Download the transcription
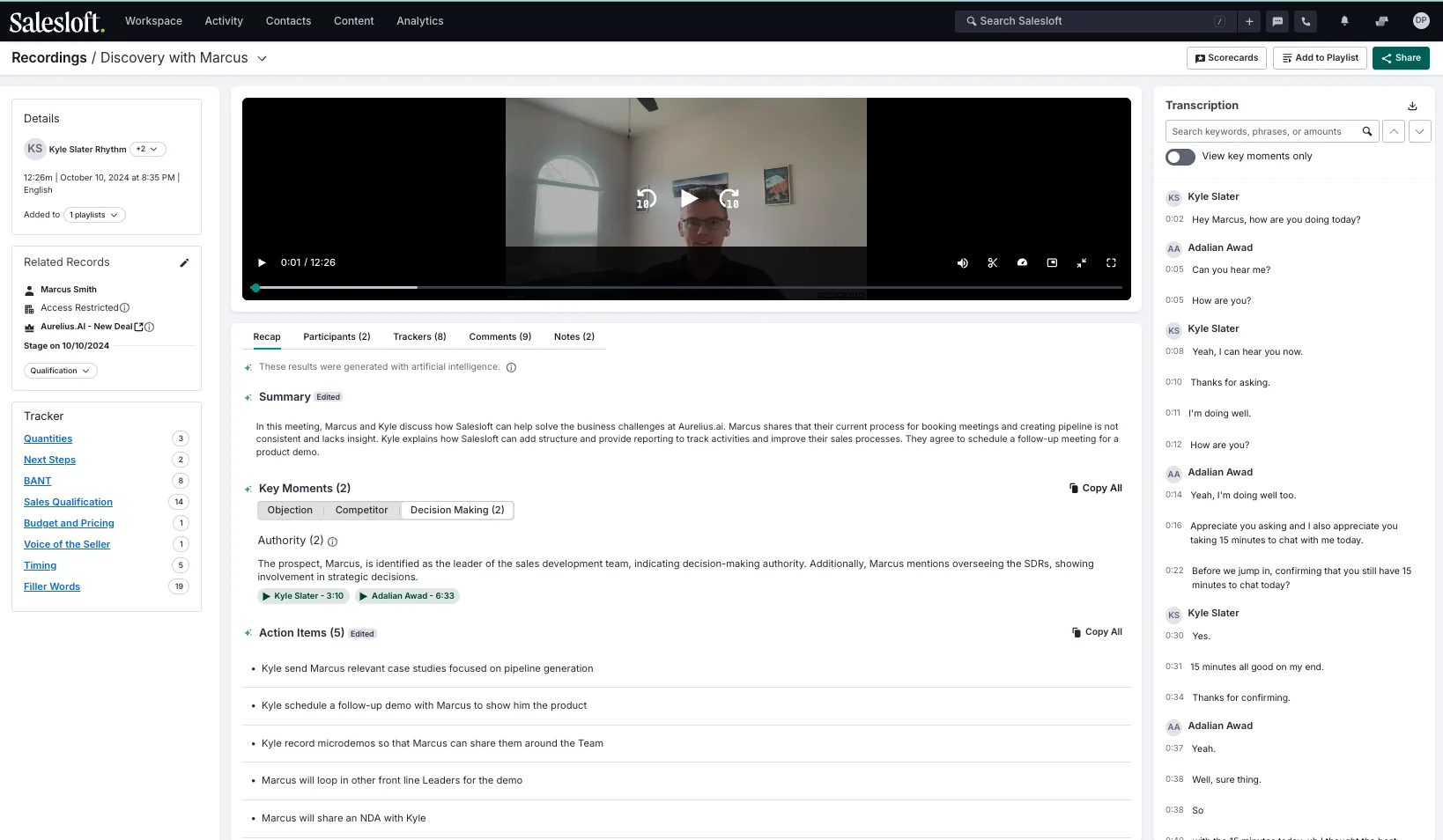The image size is (1443, 840). point(1412,106)
